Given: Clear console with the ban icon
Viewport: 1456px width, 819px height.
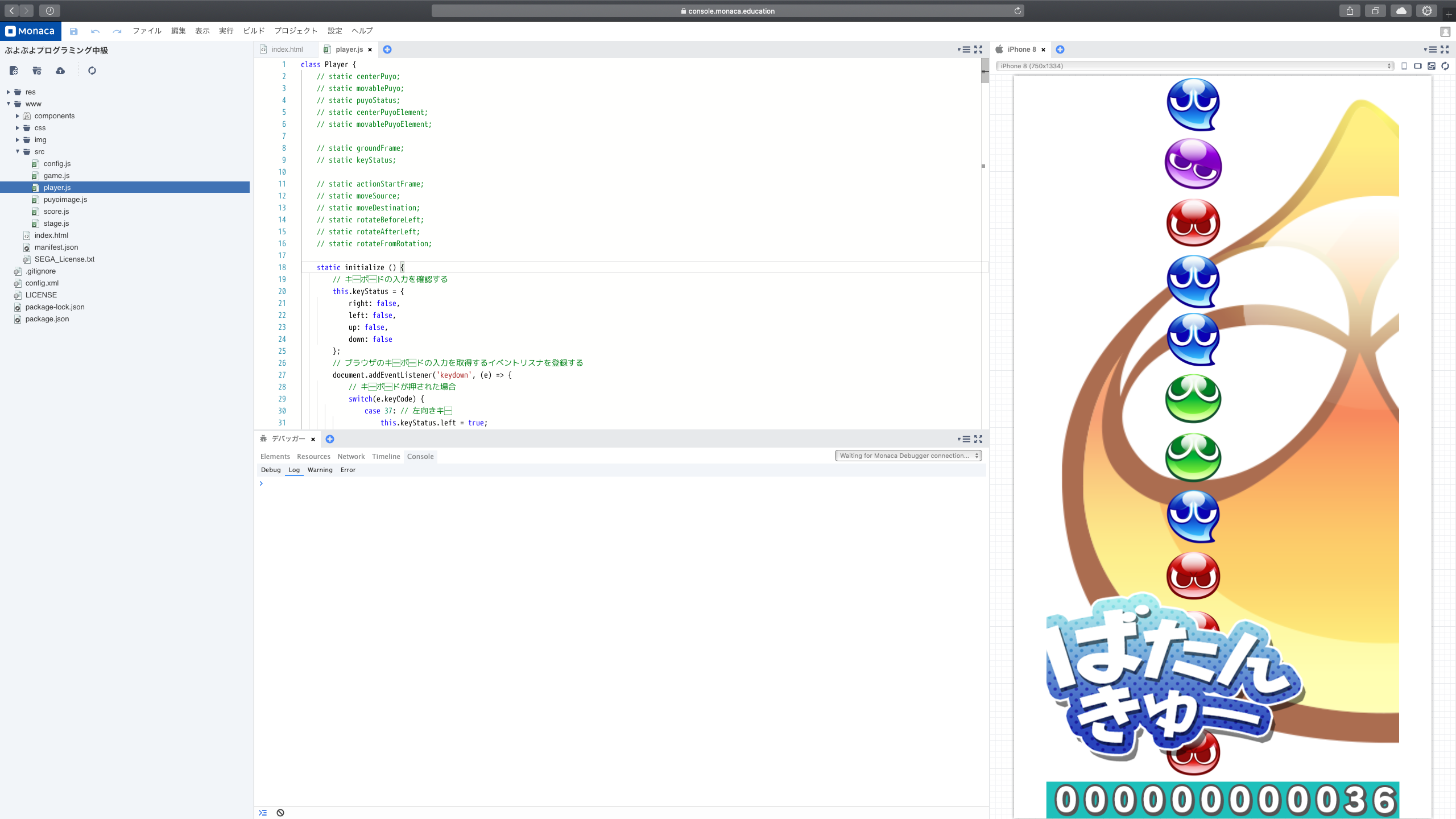Looking at the screenshot, I should [280, 812].
